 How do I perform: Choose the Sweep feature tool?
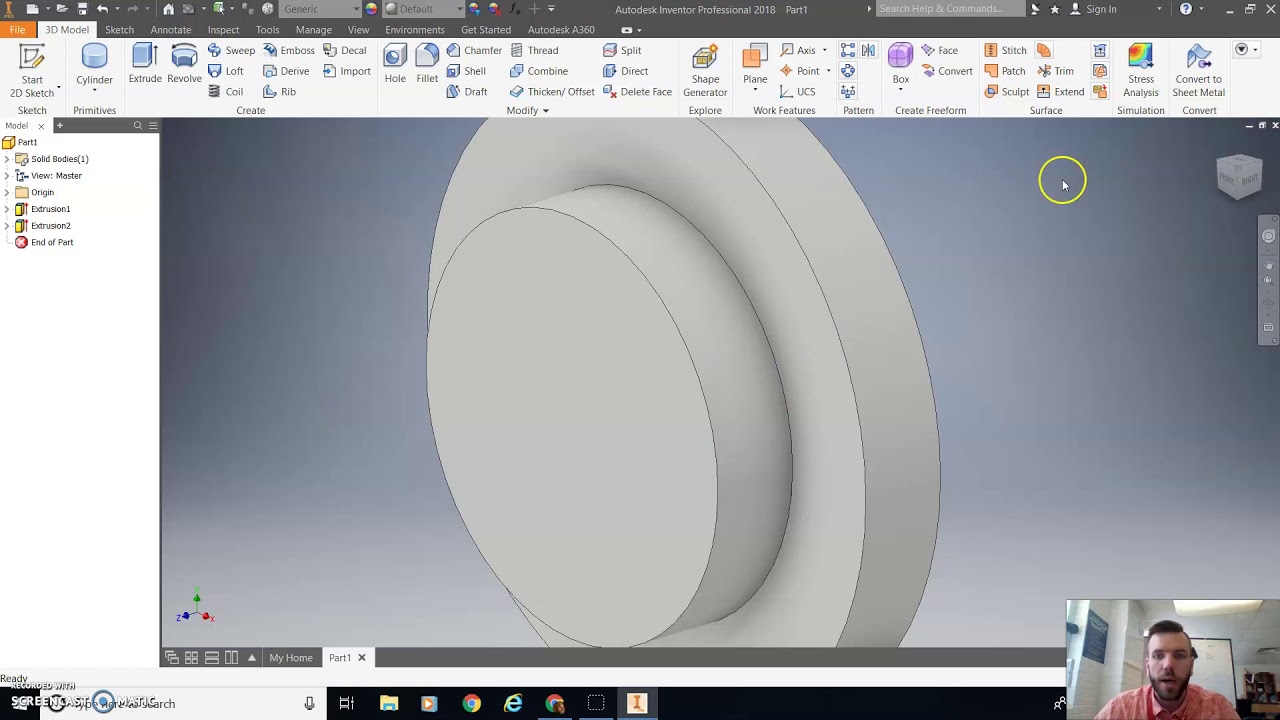(x=231, y=50)
